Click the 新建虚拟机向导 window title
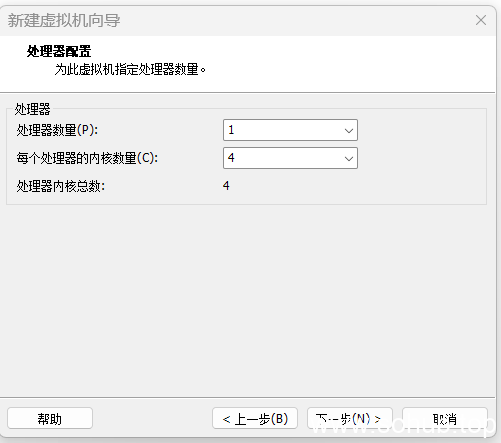This screenshot has width=501, height=443. pos(64,20)
